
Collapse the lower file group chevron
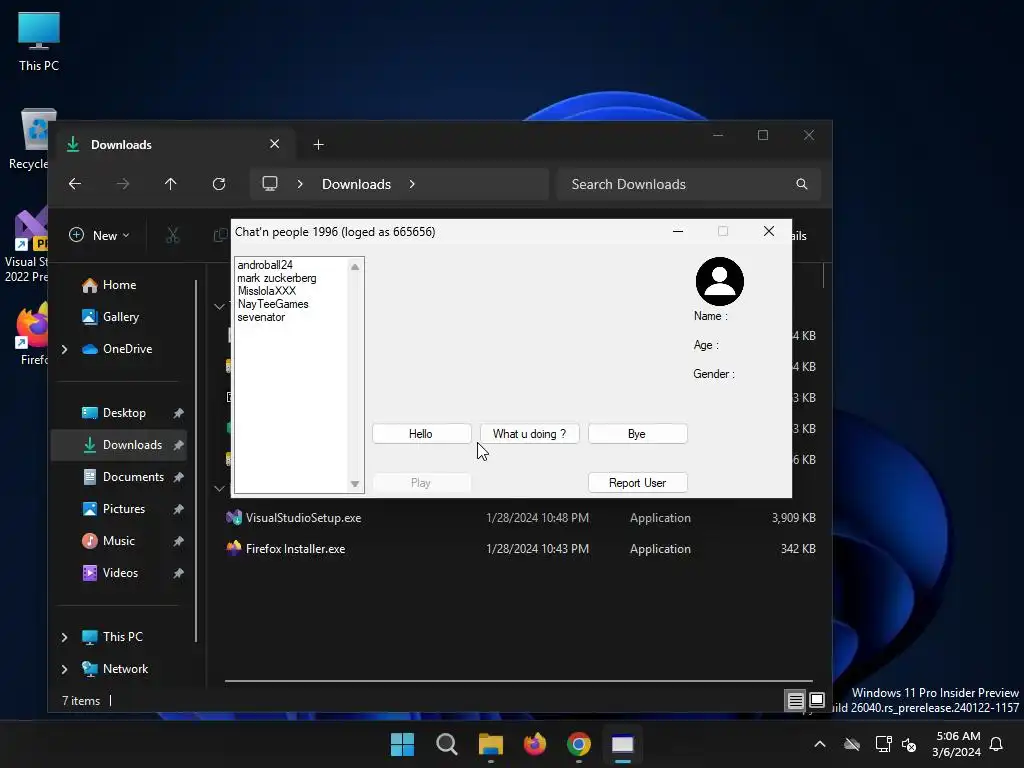coord(219,488)
